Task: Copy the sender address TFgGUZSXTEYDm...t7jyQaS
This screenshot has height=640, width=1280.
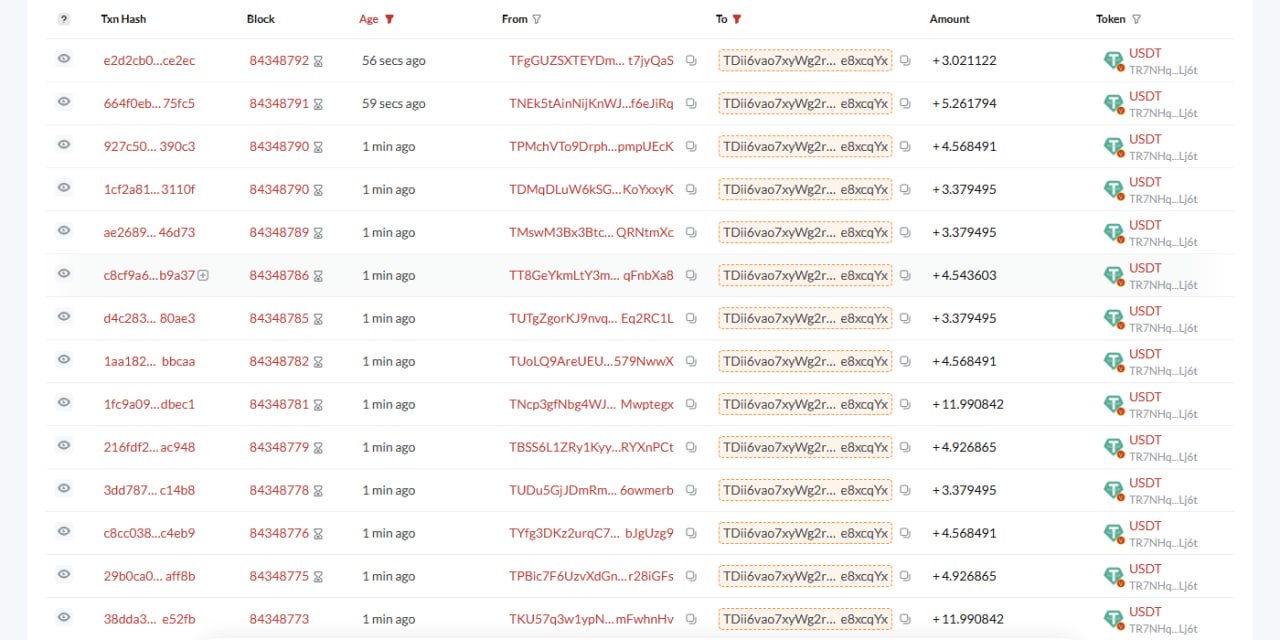Action: 691,61
